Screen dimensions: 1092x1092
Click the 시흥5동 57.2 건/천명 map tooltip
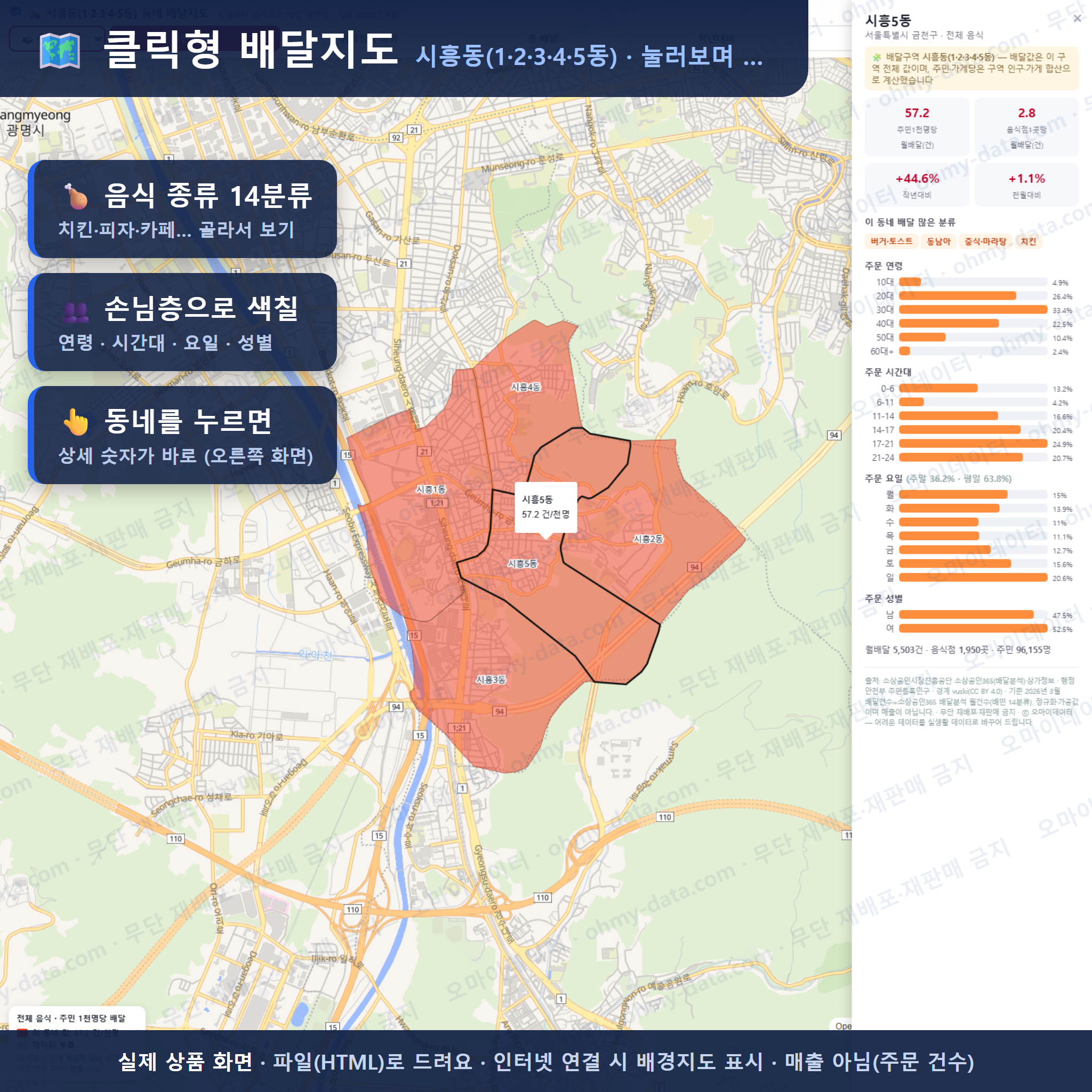coord(545,507)
